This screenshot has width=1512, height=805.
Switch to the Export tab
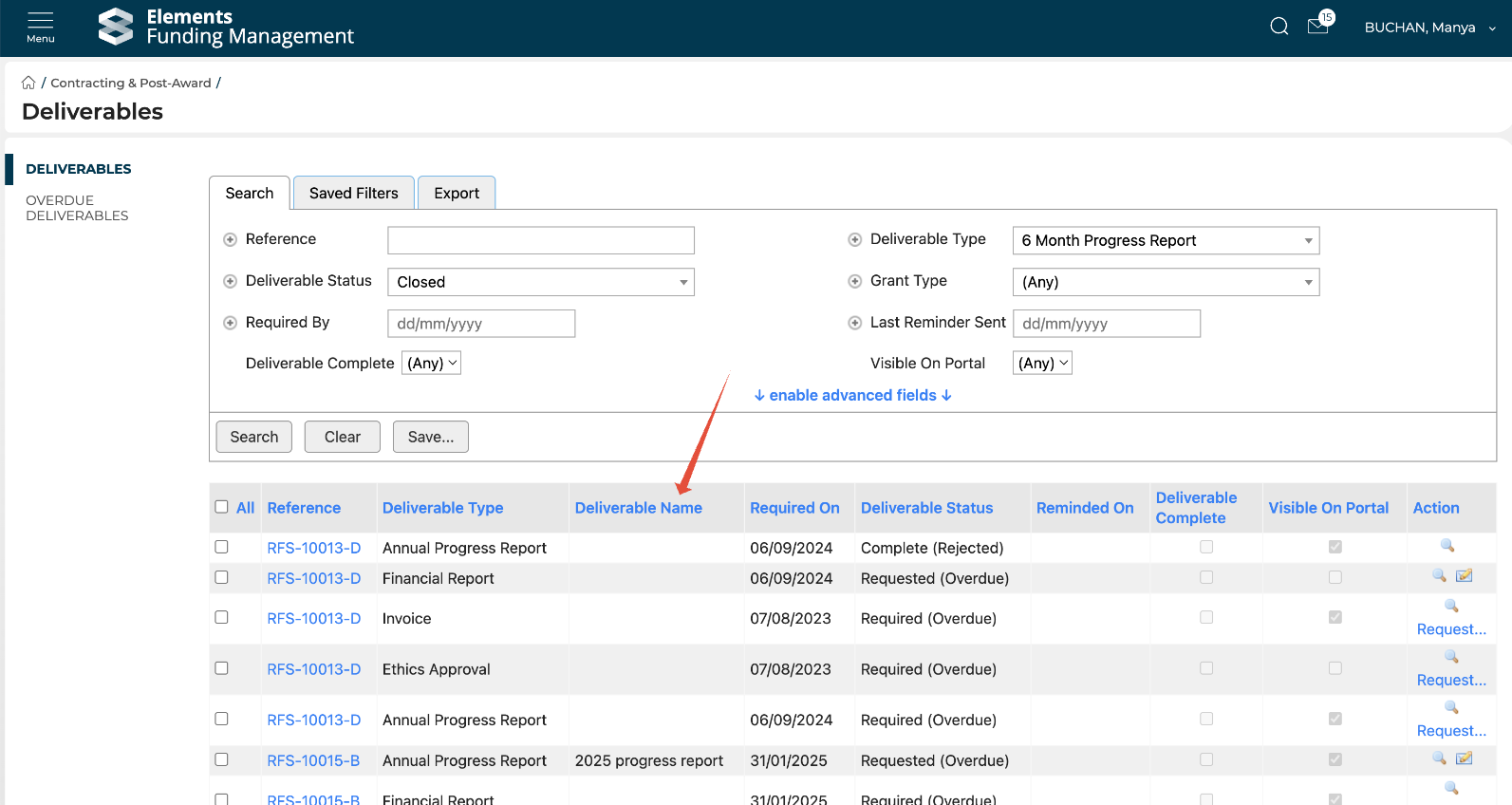(457, 193)
